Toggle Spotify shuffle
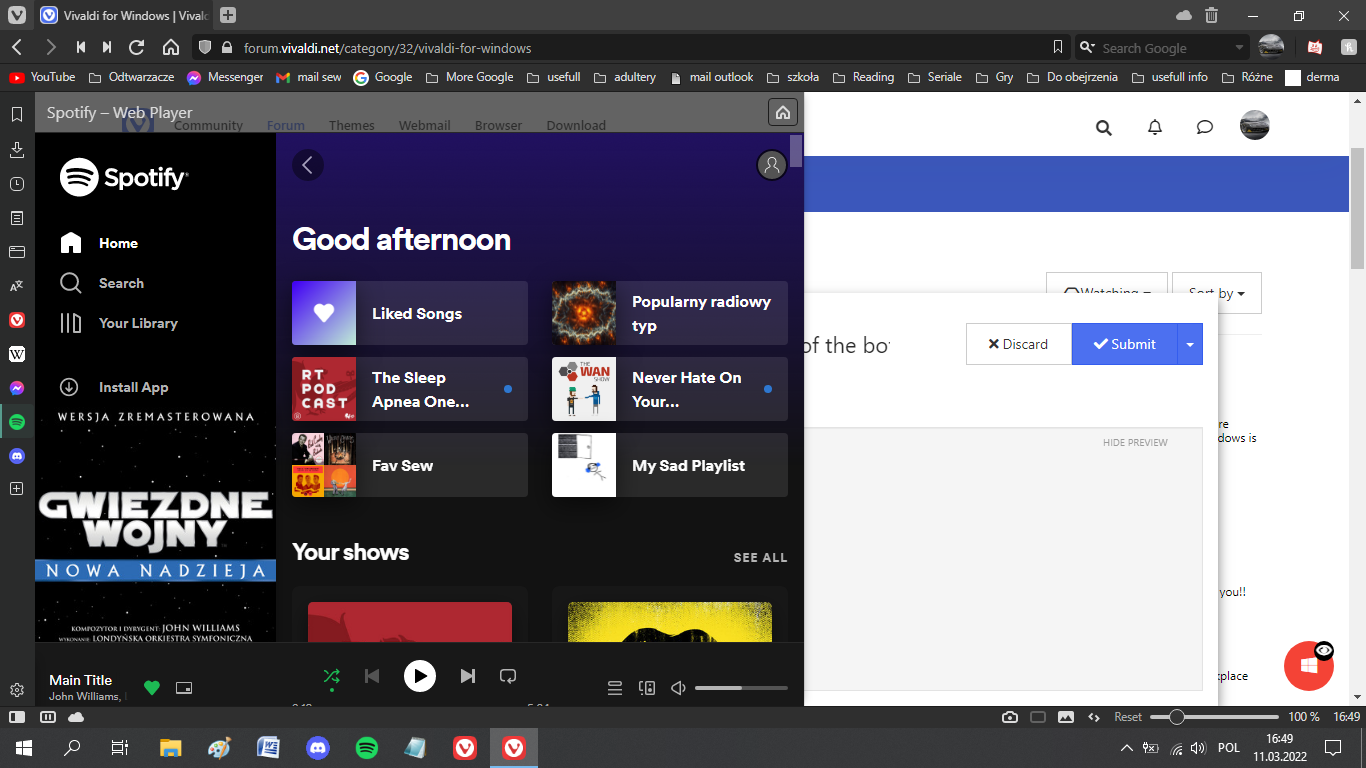The width and height of the screenshot is (1366, 768). point(331,677)
